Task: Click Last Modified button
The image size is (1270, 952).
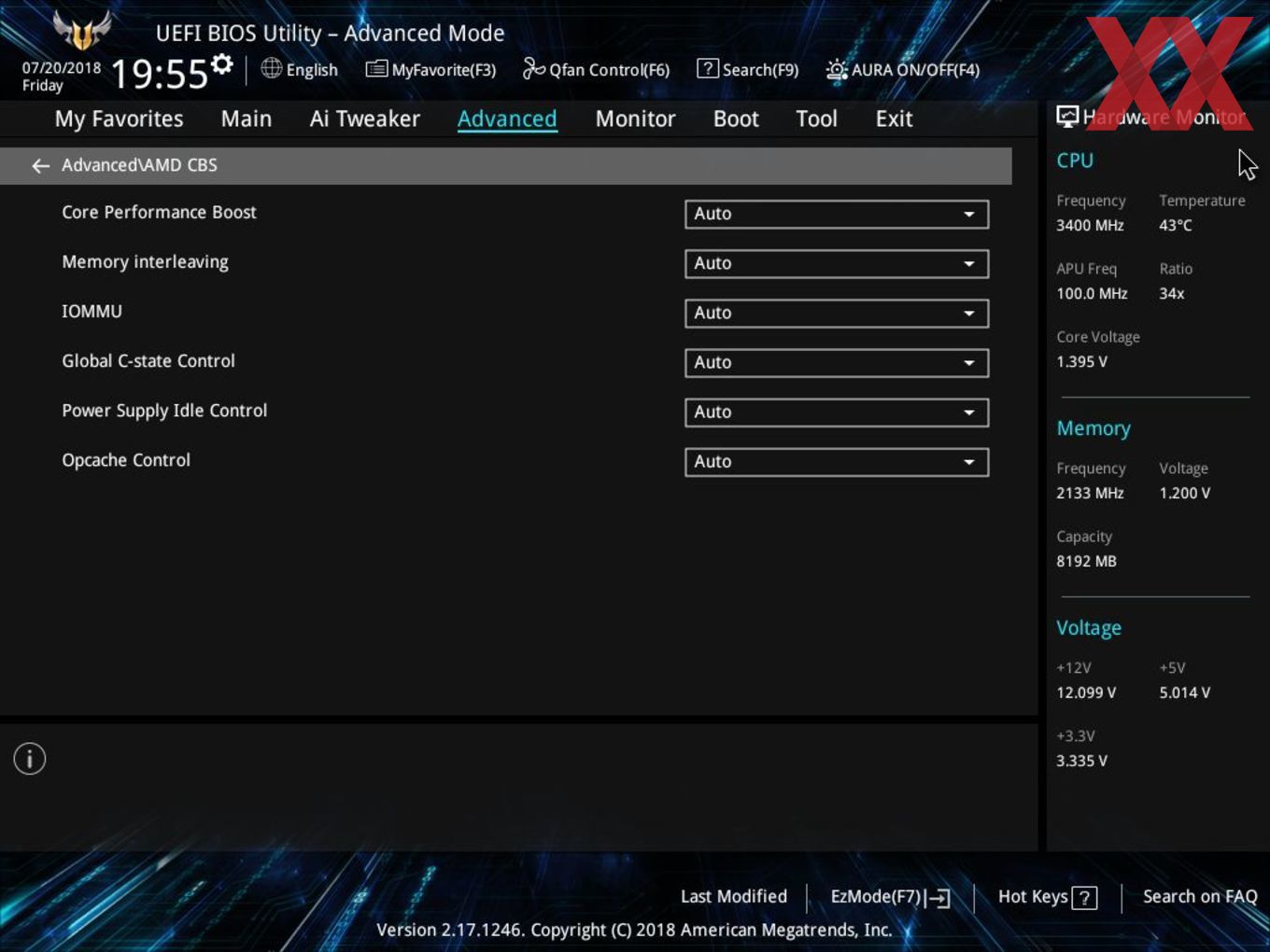Action: [x=734, y=896]
